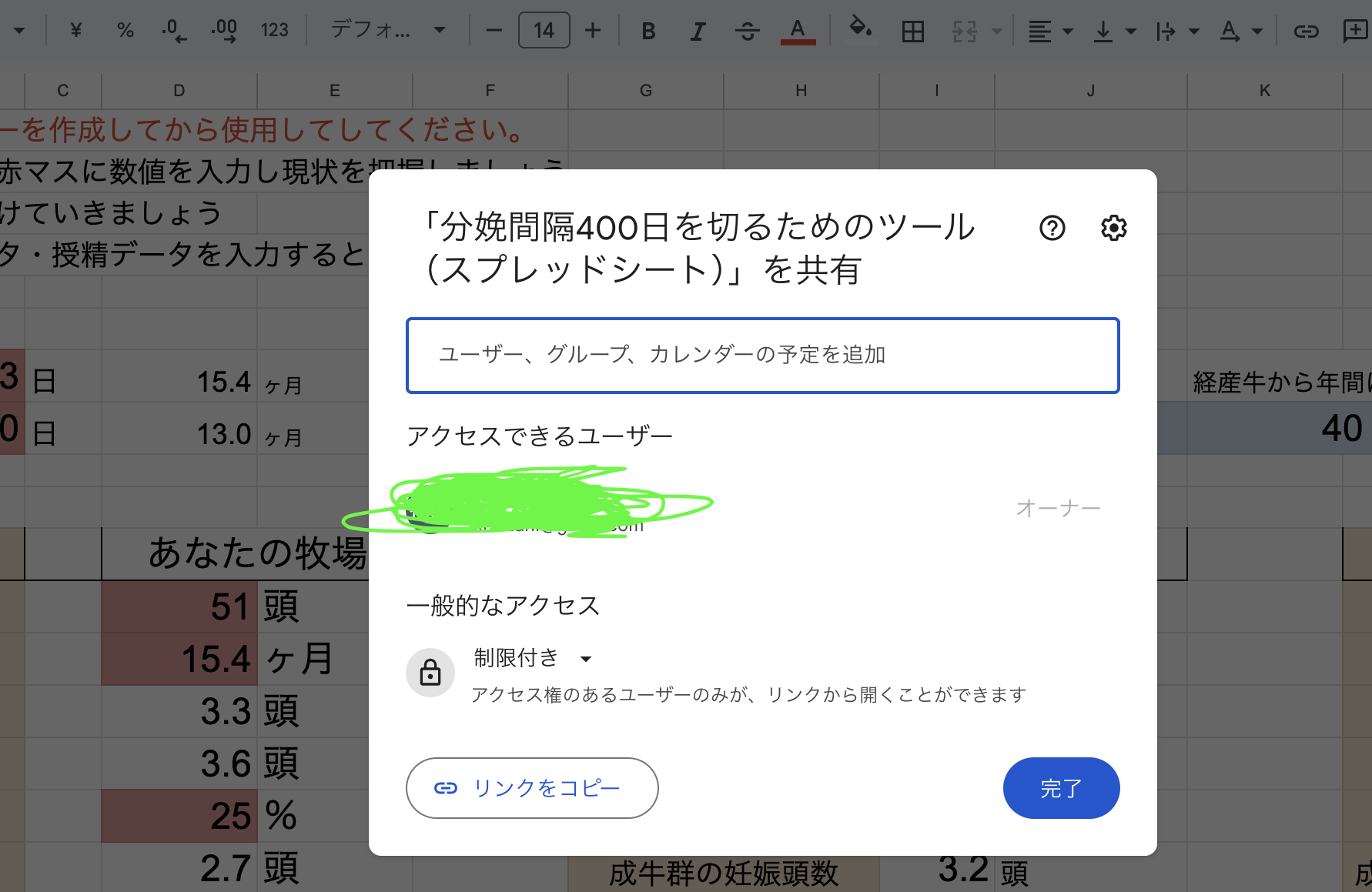This screenshot has height=892, width=1372.
Task: Click the add users input field
Action: (x=762, y=355)
